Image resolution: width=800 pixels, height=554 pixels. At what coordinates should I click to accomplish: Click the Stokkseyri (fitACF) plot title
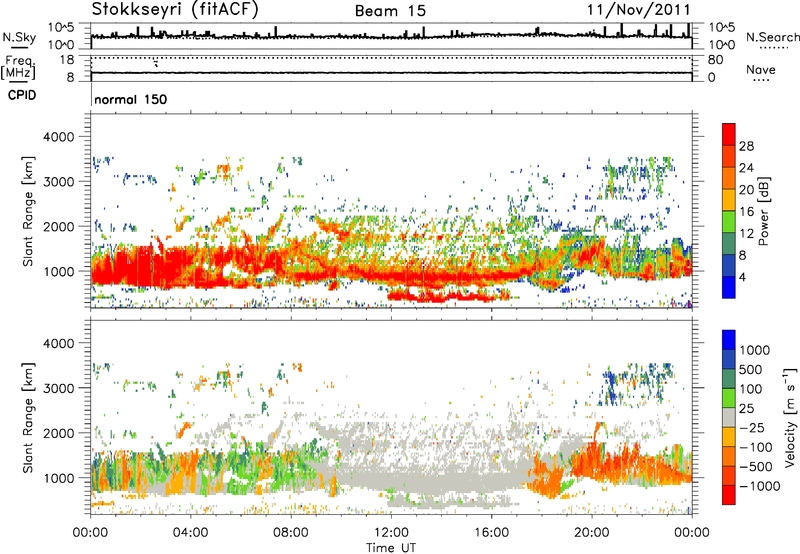point(175,9)
